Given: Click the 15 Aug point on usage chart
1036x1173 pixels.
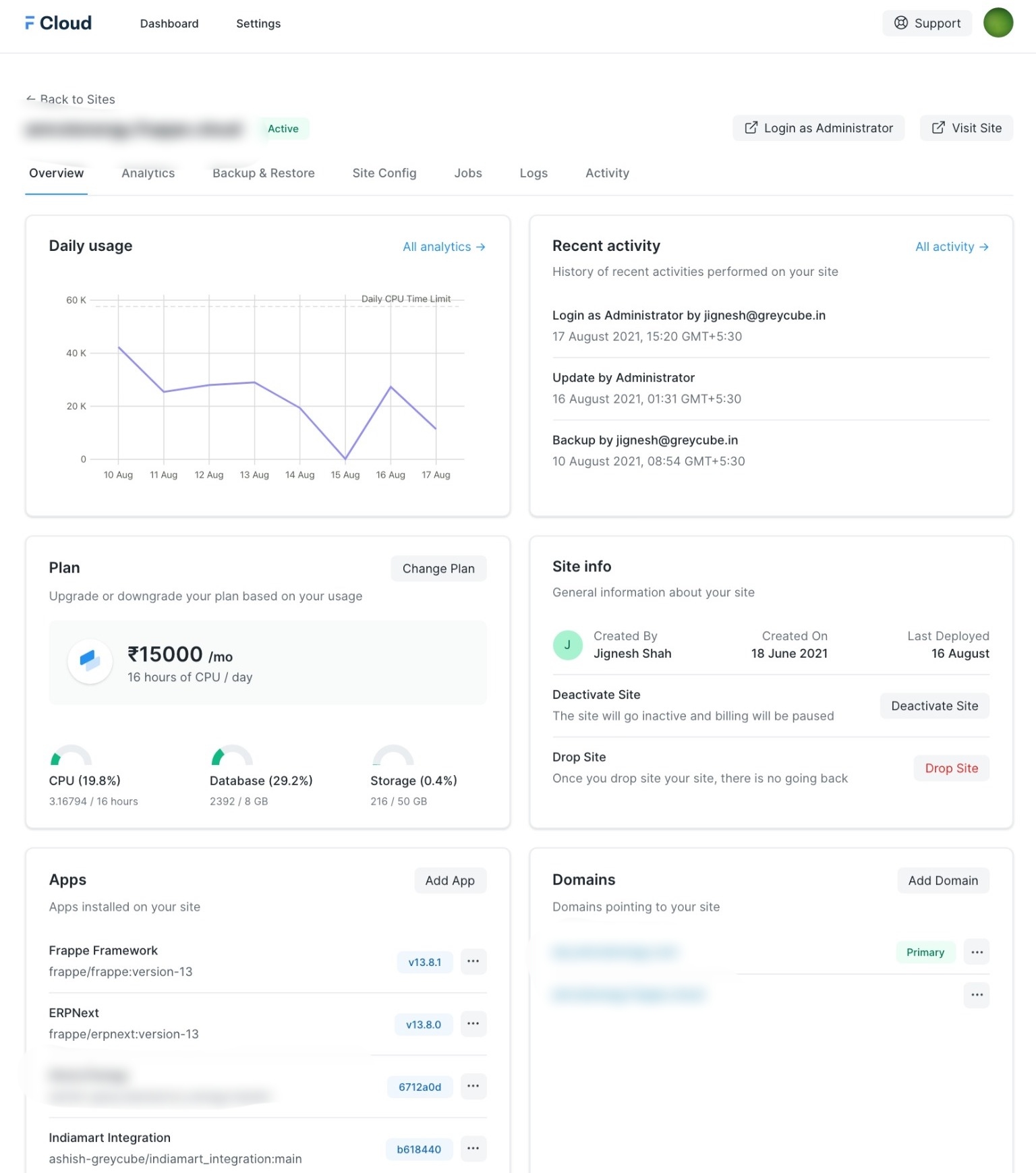Looking at the screenshot, I should click(345, 459).
